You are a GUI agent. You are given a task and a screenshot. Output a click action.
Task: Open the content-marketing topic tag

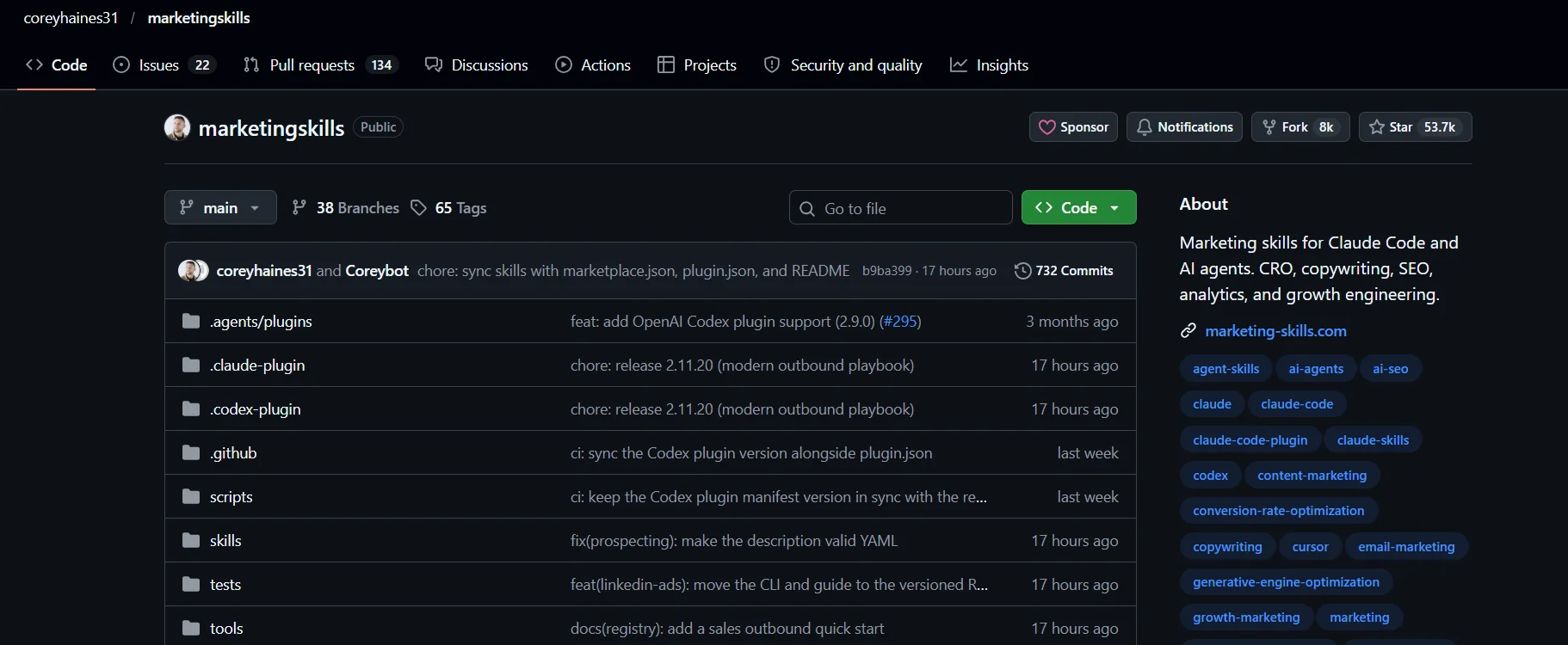click(x=1312, y=476)
